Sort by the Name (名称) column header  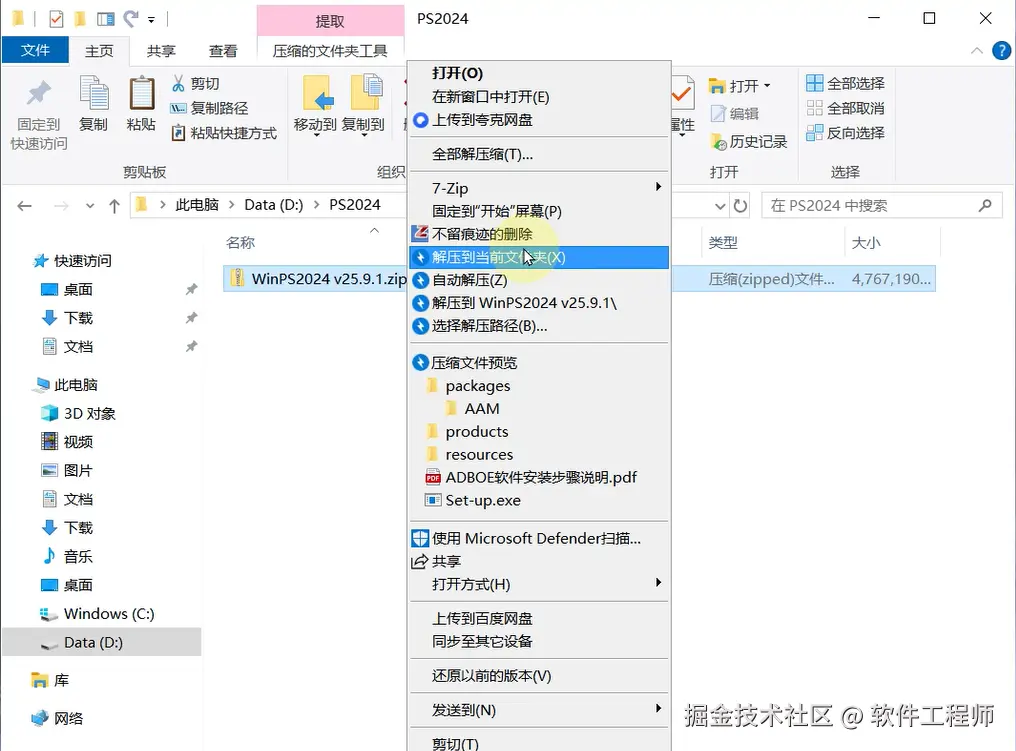[x=240, y=242]
